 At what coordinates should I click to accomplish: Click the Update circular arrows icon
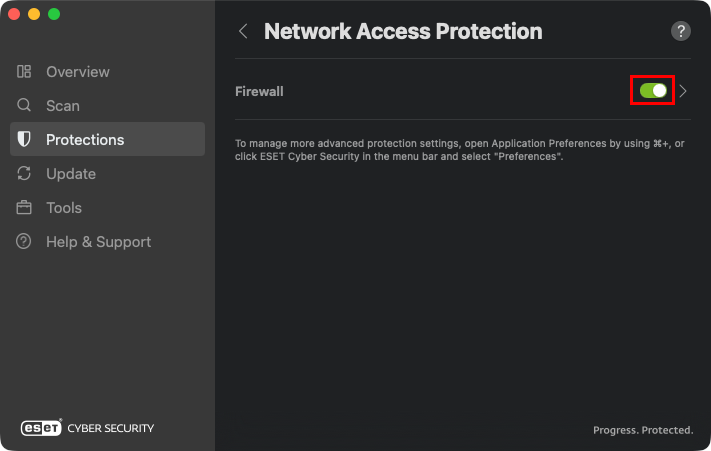pyautogui.click(x=24, y=174)
